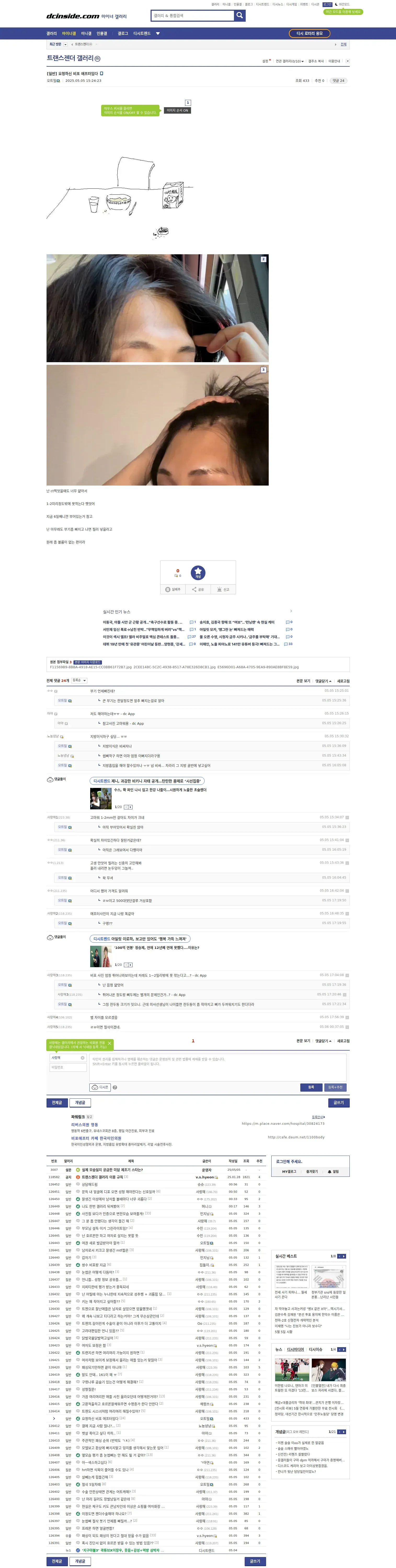
Task: Open the 리버스의원 명동 ad link
Action: pyautogui.click(x=84, y=1125)
